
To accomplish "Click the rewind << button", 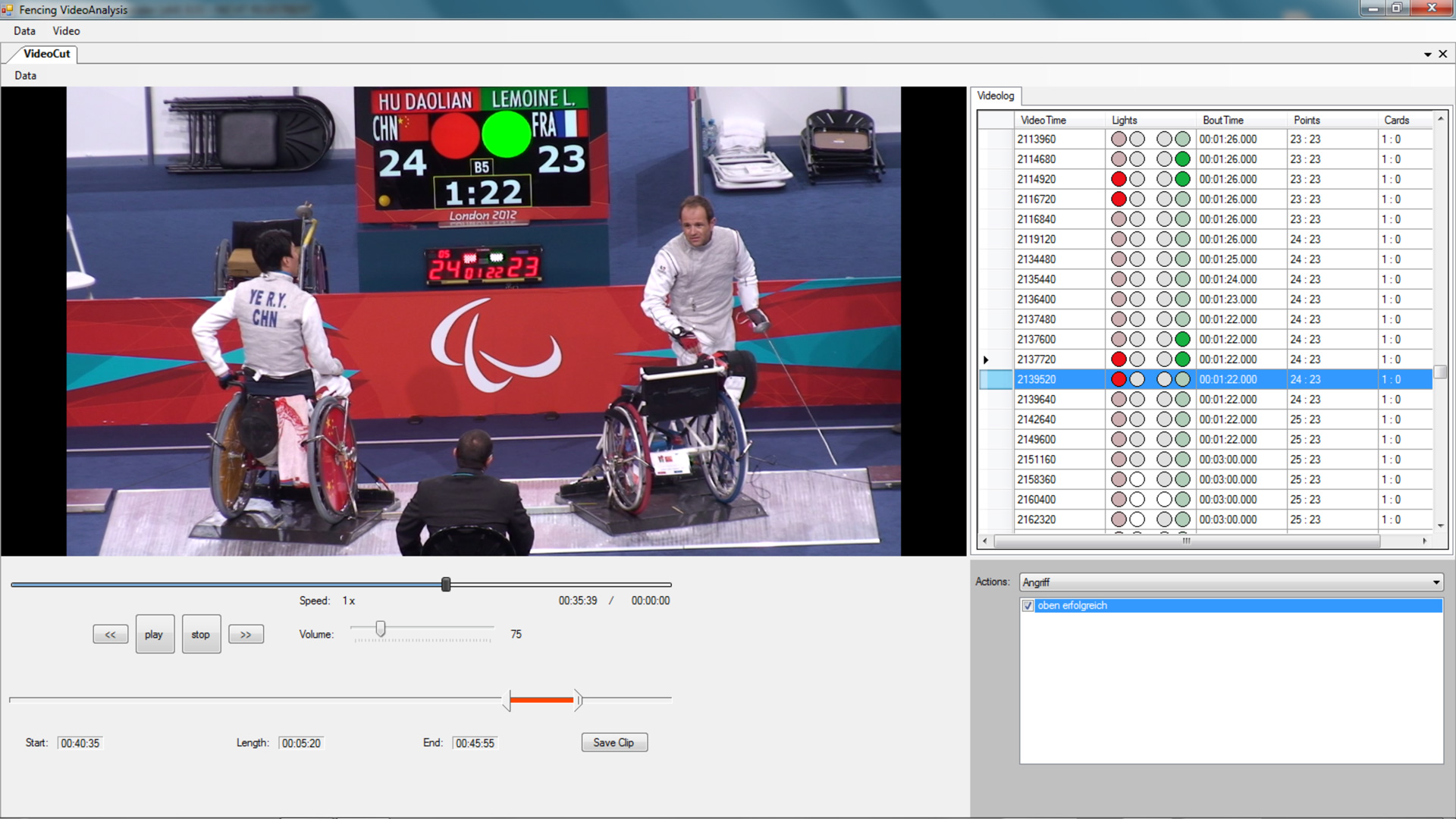I will (x=110, y=635).
